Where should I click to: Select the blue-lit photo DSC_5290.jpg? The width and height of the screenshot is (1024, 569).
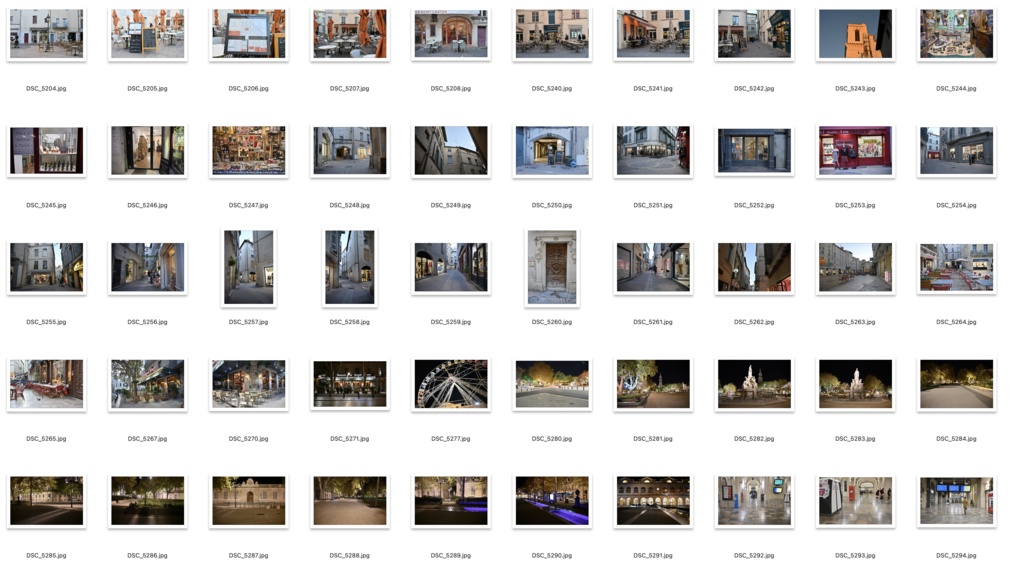coord(552,501)
